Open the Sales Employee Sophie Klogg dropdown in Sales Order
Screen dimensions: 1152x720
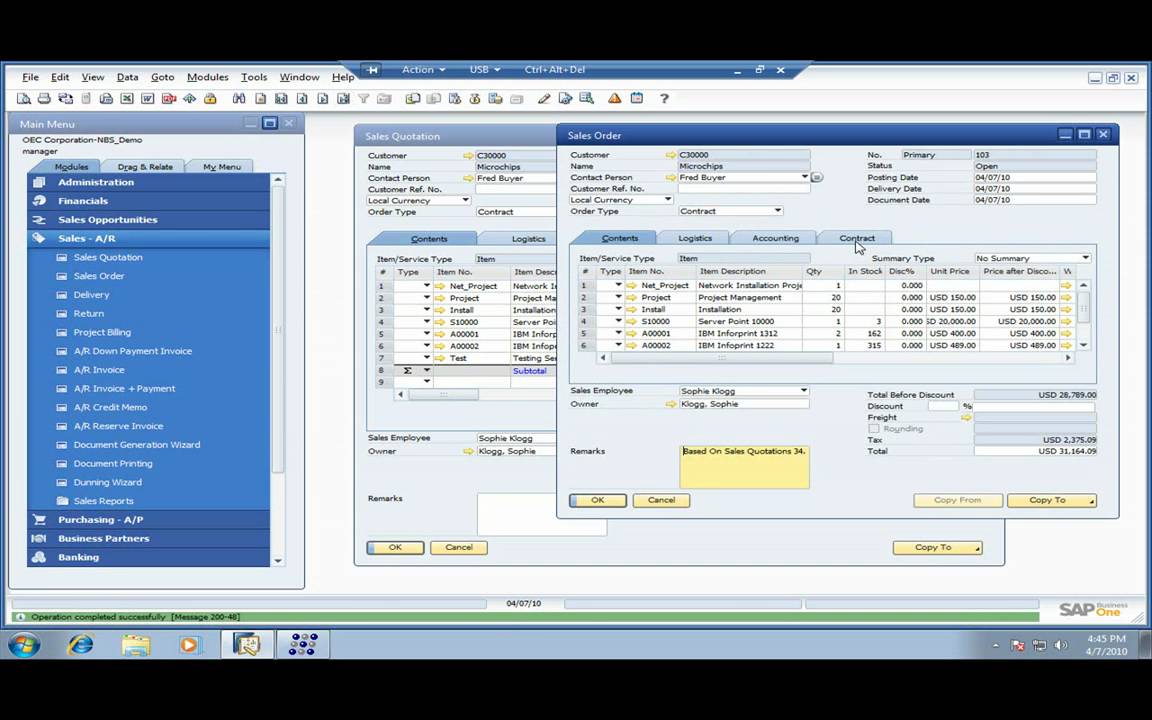pyautogui.click(x=804, y=391)
